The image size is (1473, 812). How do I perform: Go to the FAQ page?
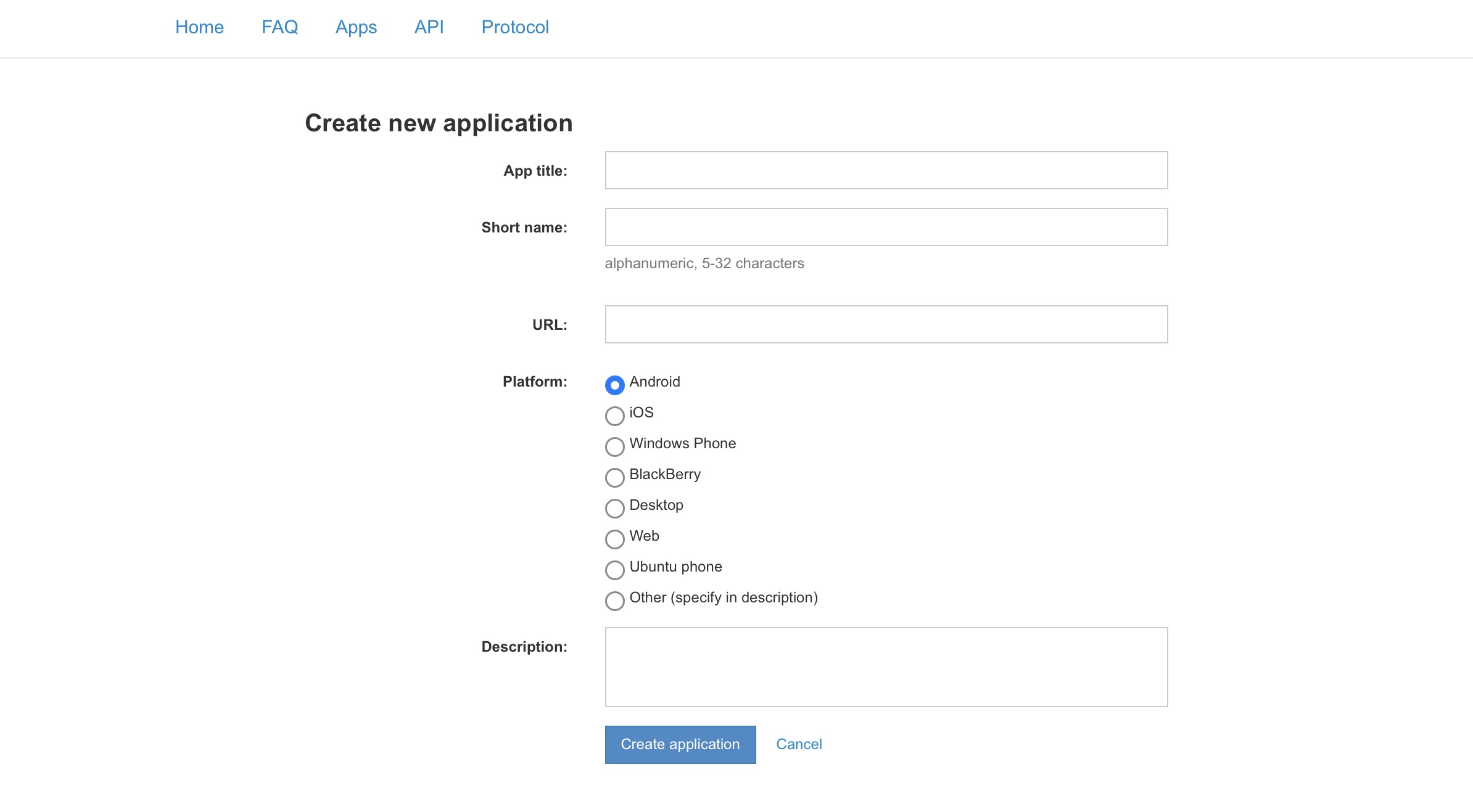click(x=279, y=27)
